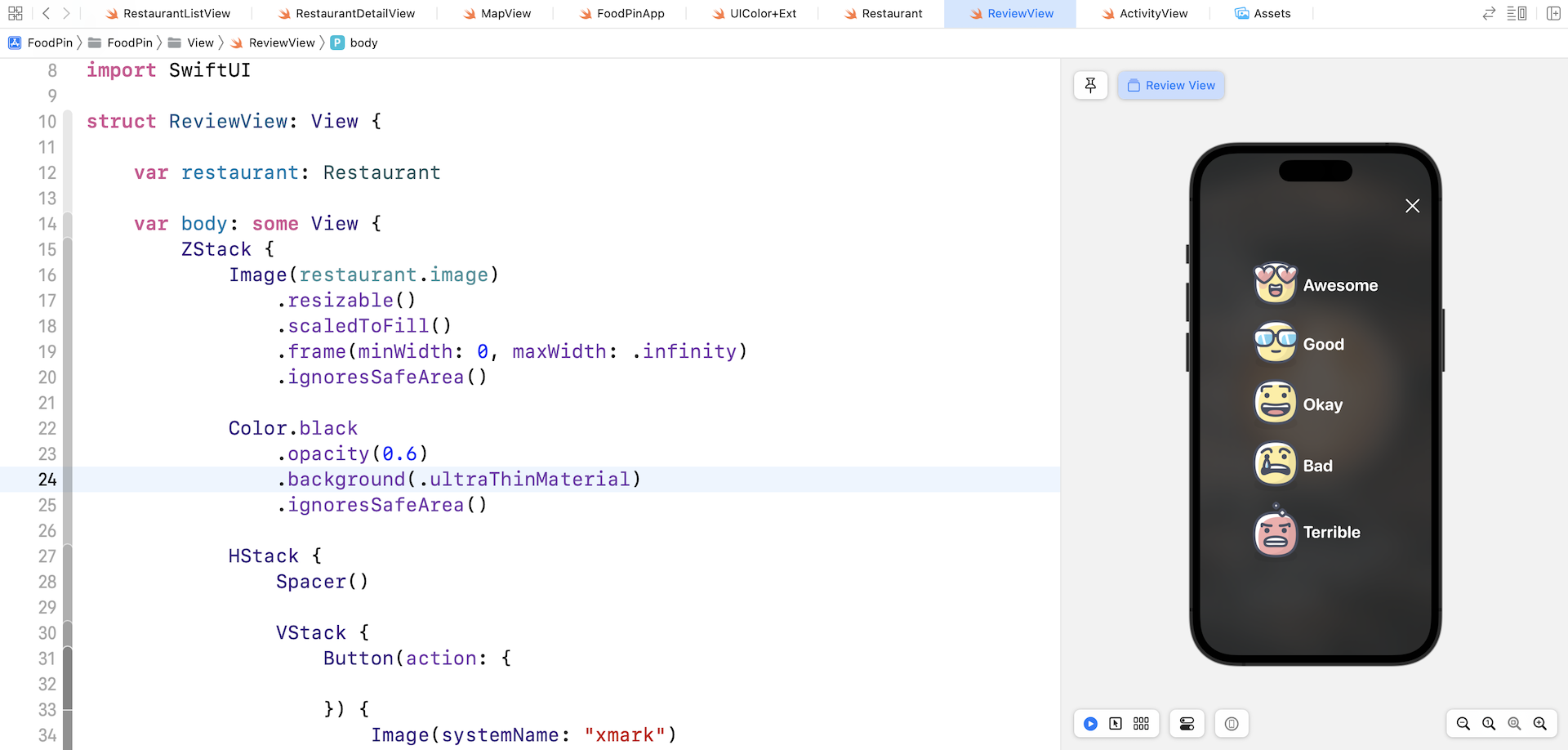Zoom out the preview canvas
The image size is (1568, 750).
click(x=1463, y=724)
